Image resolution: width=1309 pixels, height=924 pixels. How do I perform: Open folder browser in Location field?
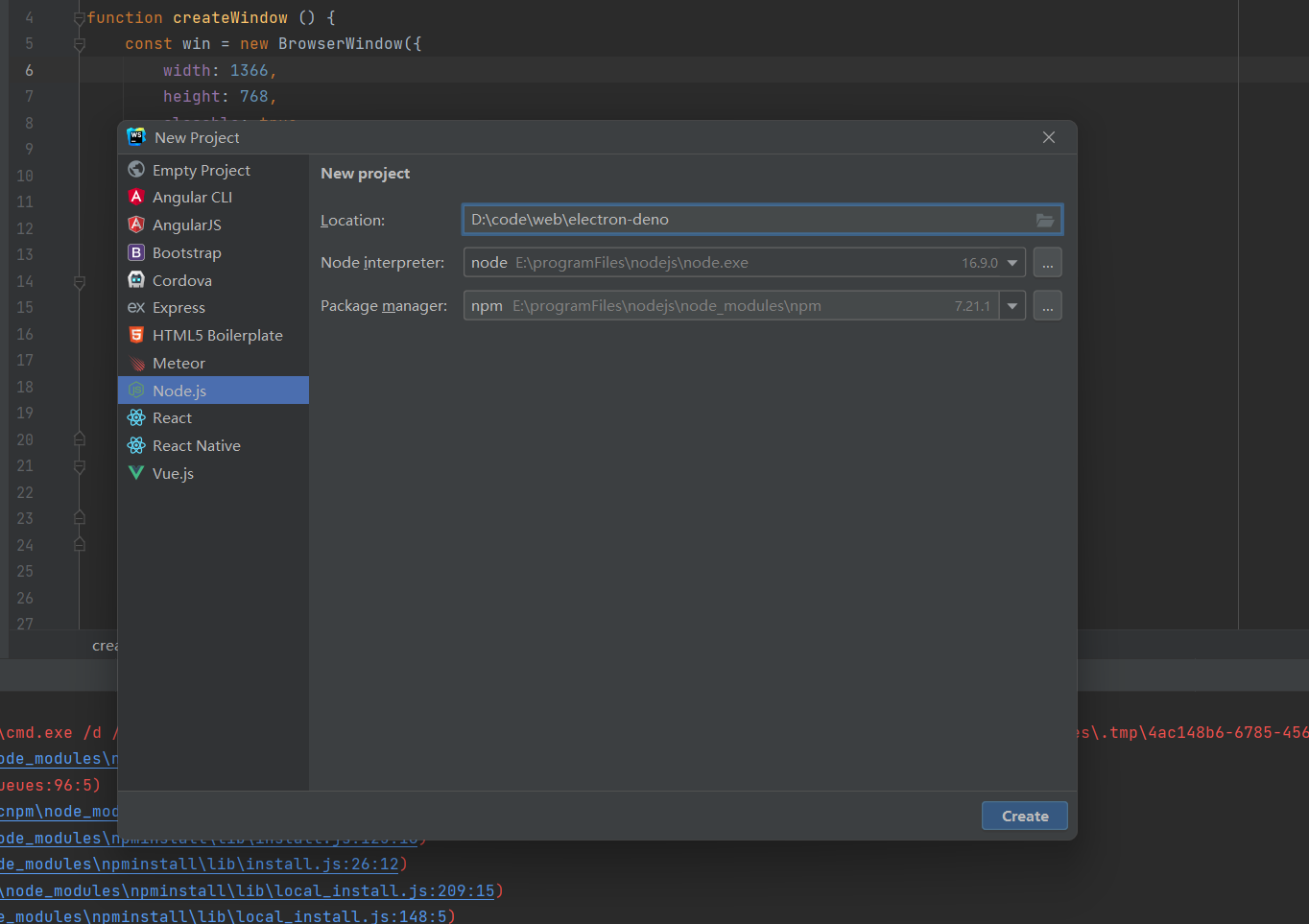[1045, 220]
